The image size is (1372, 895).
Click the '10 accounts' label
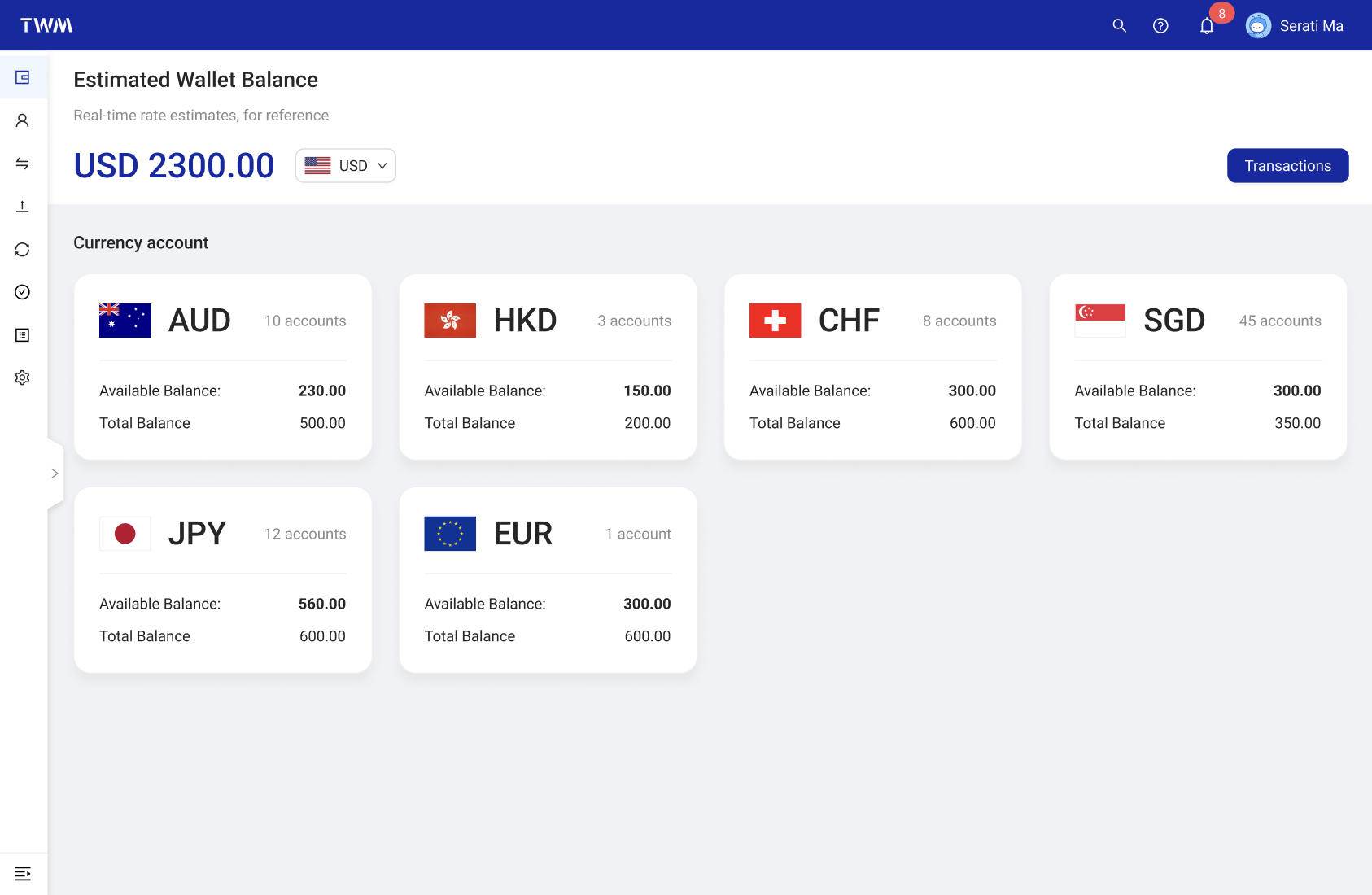pos(305,321)
